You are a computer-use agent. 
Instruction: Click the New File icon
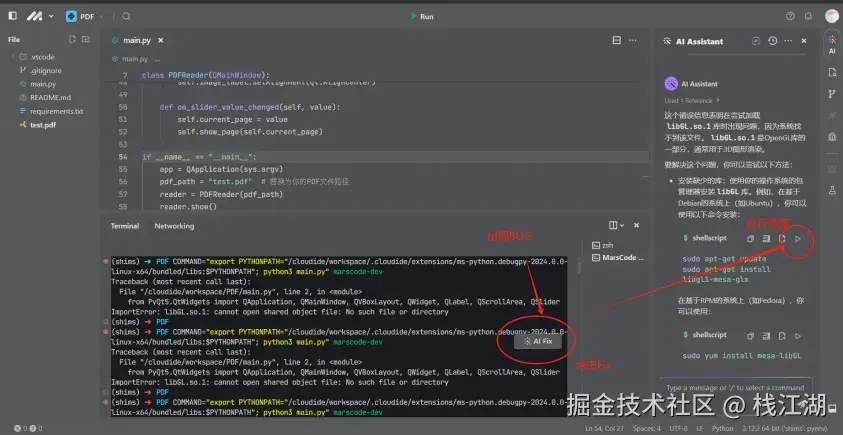pyautogui.click(x=72, y=39)
